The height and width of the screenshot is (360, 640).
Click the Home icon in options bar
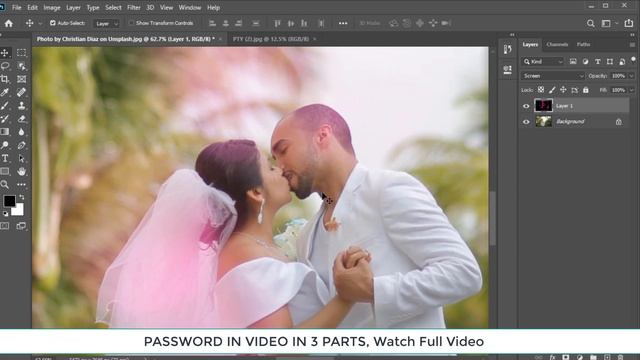tap(9, 23)
